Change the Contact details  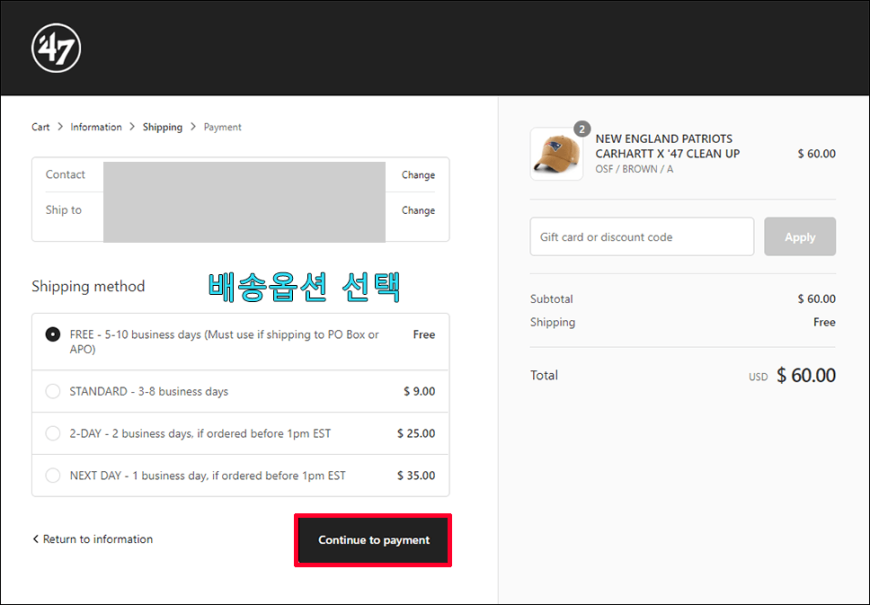point(418,175)
